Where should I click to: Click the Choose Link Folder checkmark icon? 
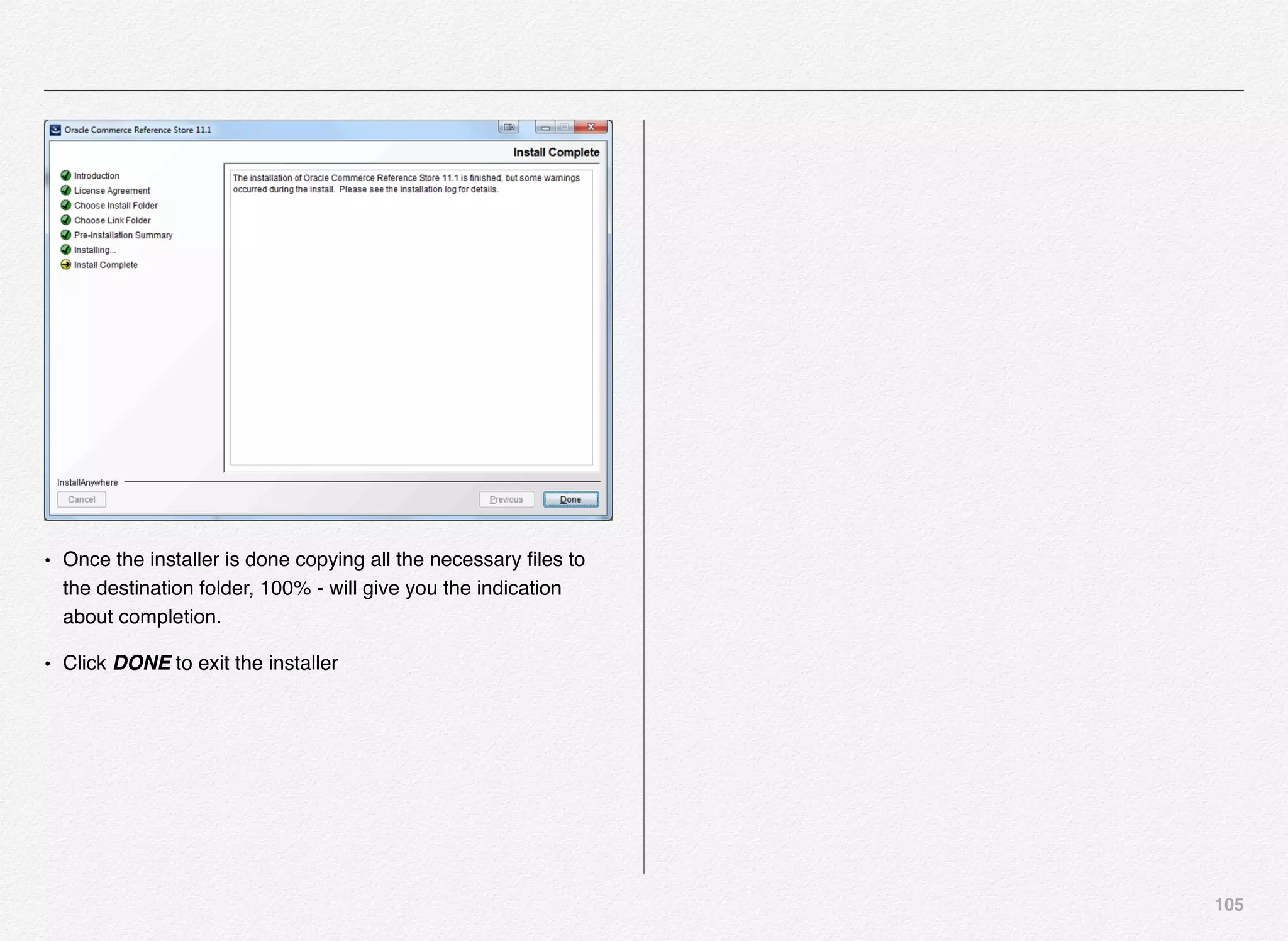click(65, 220)
